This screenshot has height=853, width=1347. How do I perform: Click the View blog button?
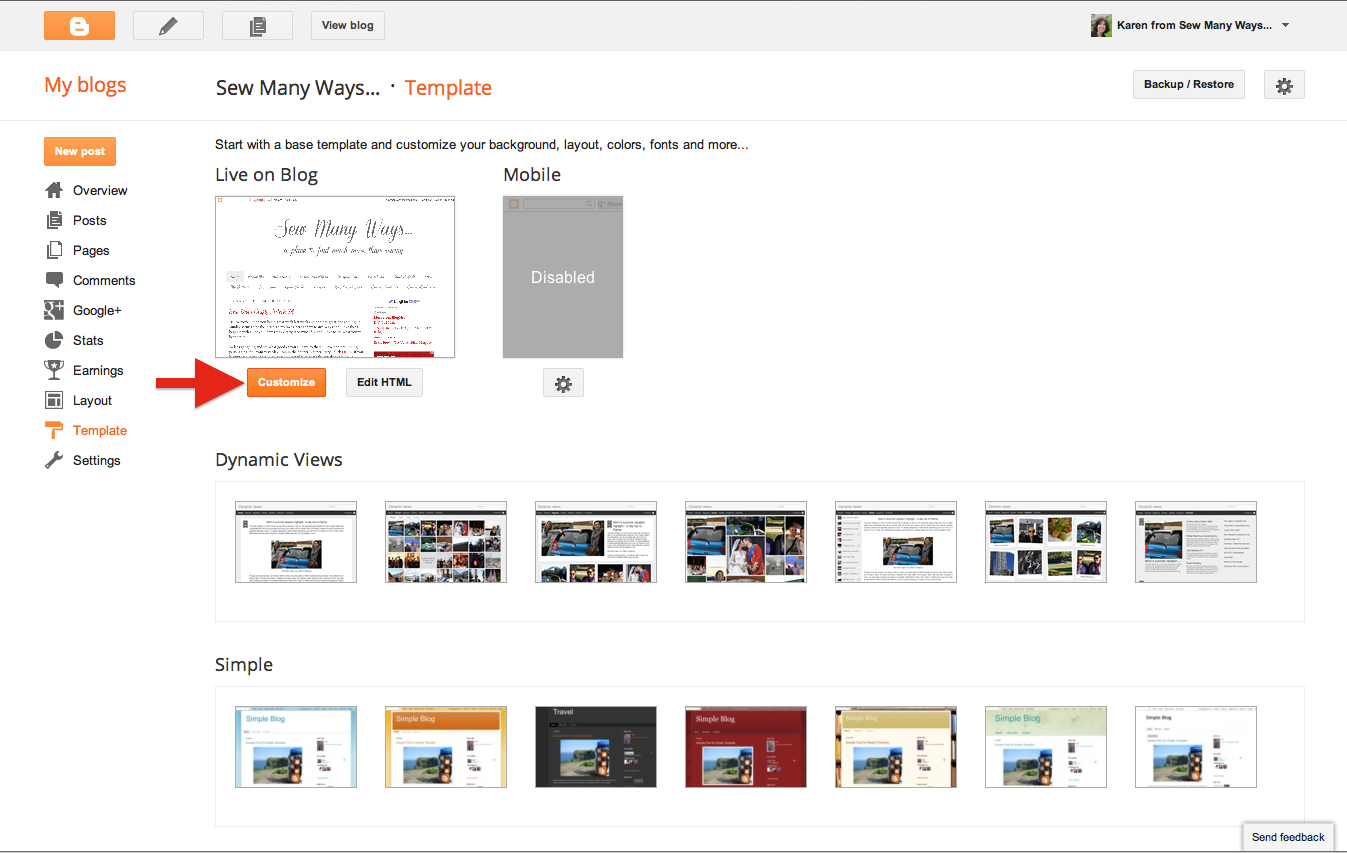click(x=347, y=25)
